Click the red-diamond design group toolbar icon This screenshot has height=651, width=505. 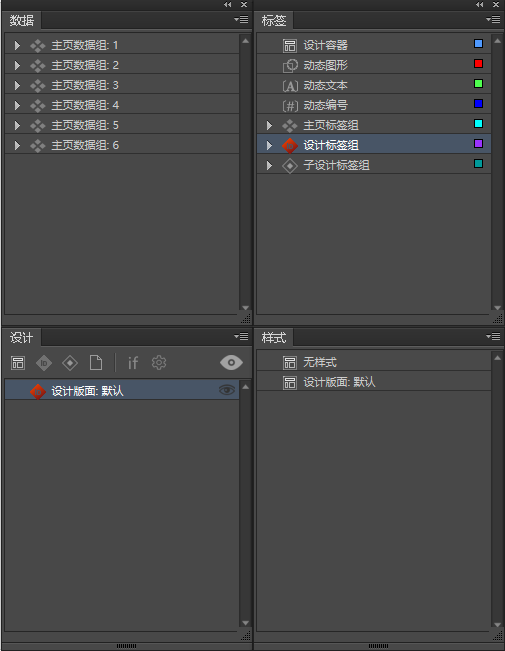point(44,363)
